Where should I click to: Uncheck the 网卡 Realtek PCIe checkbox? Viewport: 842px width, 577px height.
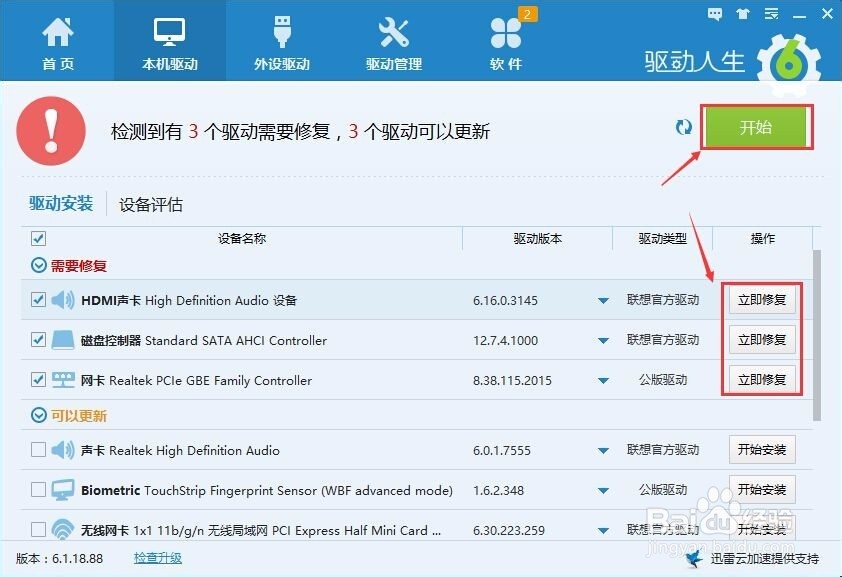tap(38, 379)
